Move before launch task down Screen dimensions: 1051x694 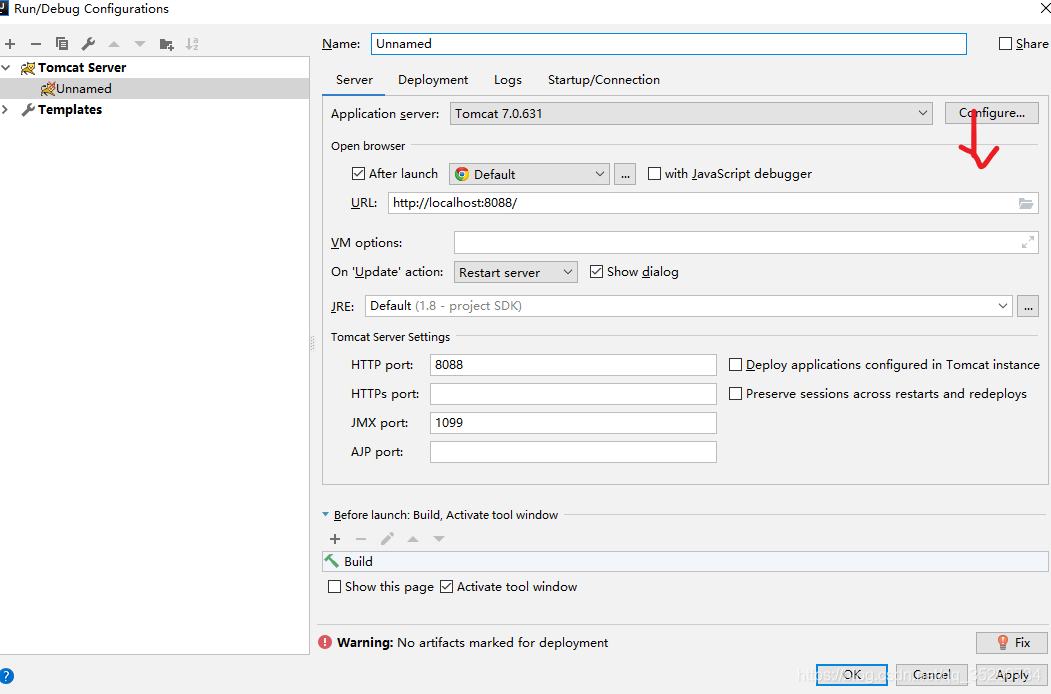(439, 539)
